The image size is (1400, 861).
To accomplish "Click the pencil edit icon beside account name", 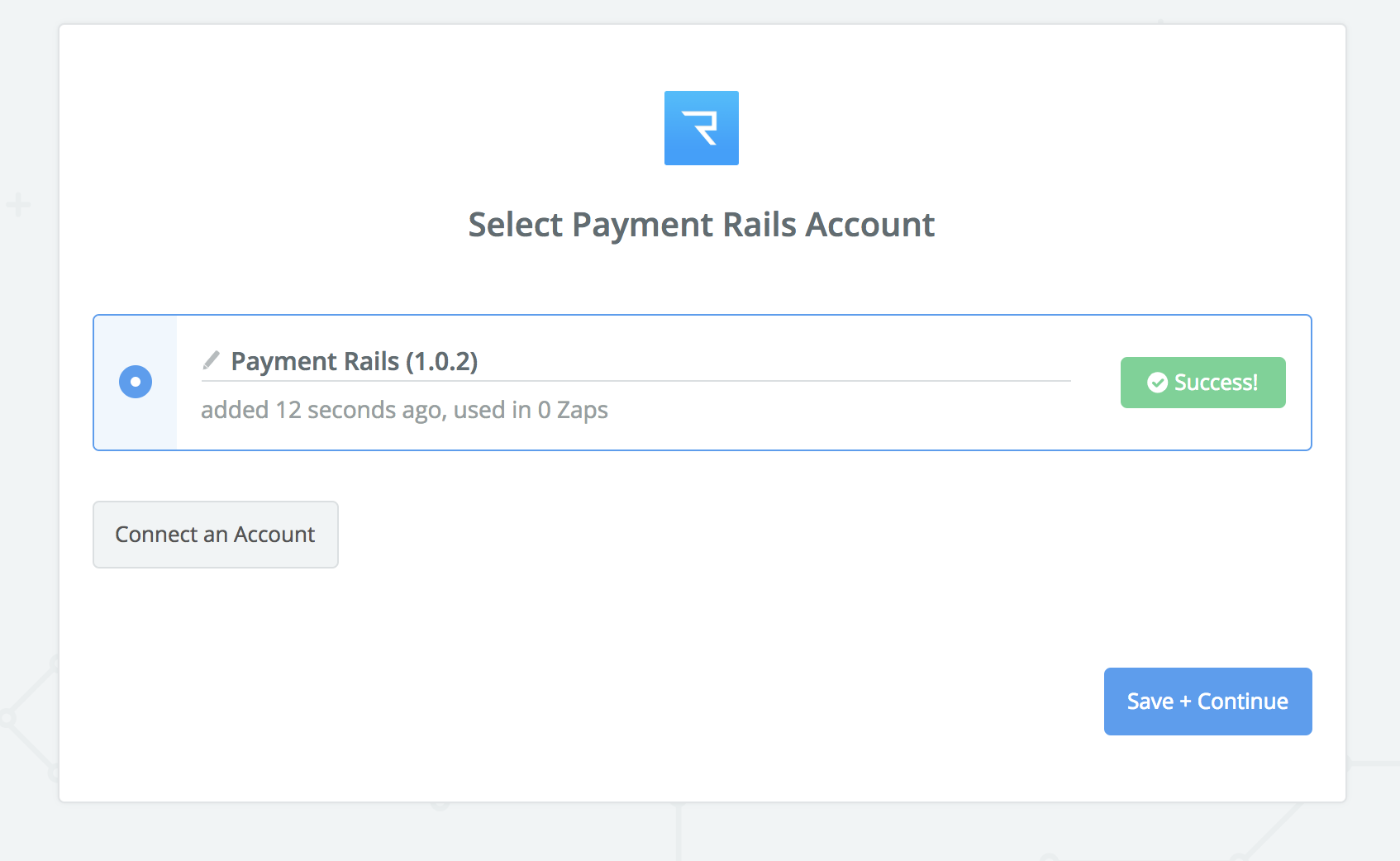I will (x=212, y=360).
